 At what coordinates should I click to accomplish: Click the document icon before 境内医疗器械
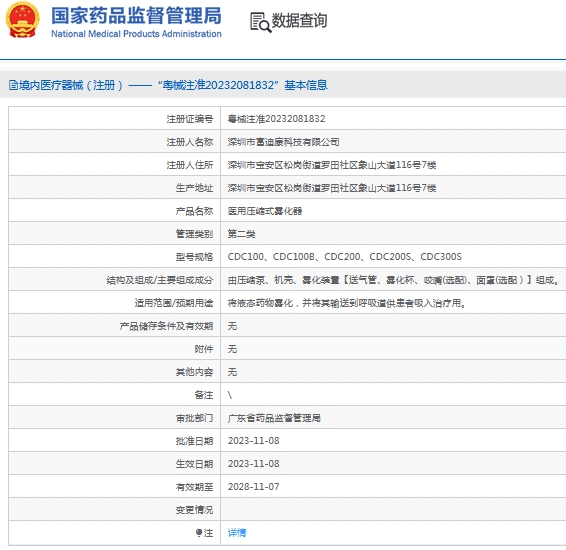tap(13, 85)
